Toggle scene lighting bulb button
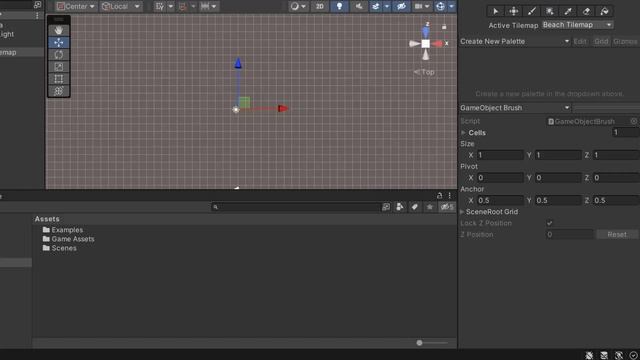This screenshot has width=640, height=360. [339, 6]
